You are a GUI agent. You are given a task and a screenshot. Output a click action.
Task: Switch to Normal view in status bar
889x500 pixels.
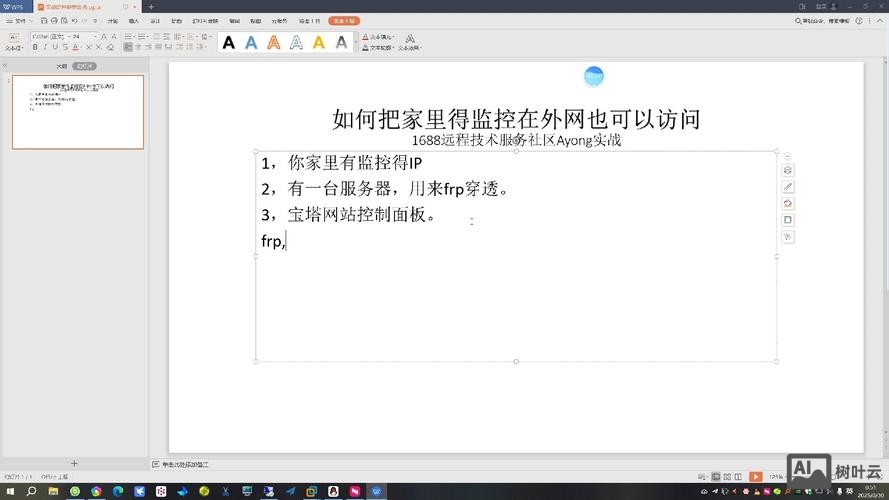[x=716, y=477]
